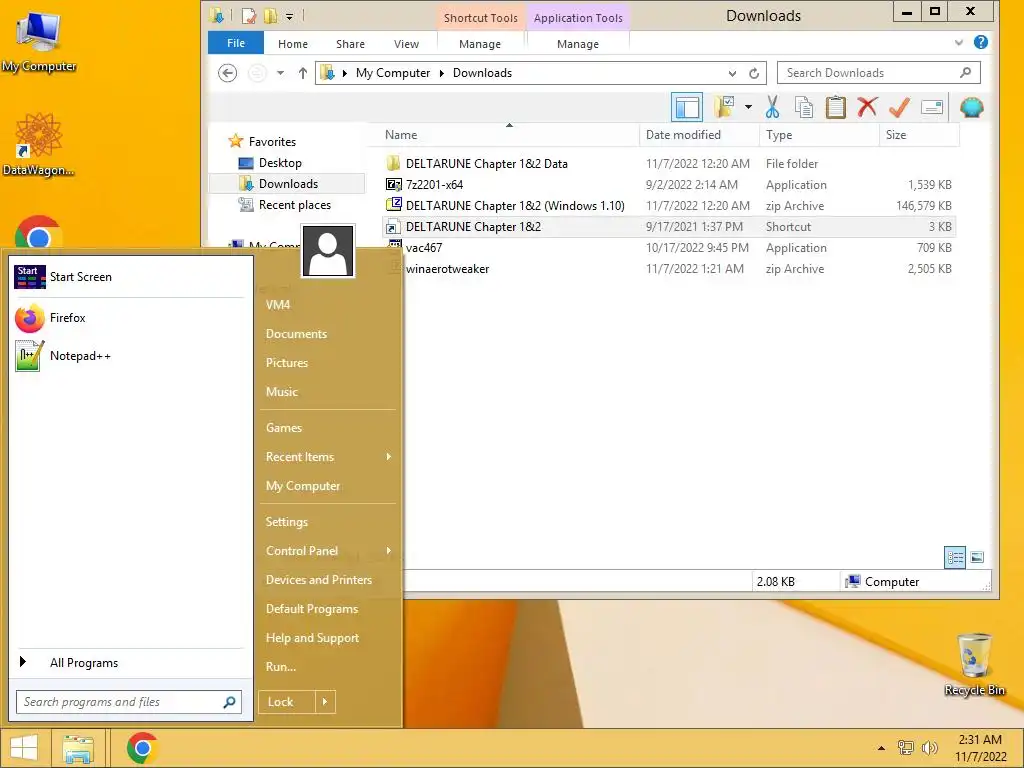Click the Chrome icon on the taskbar
The width and height of the screenshot is (1024, 768).
pyautogui.click(x=142, y=748)
